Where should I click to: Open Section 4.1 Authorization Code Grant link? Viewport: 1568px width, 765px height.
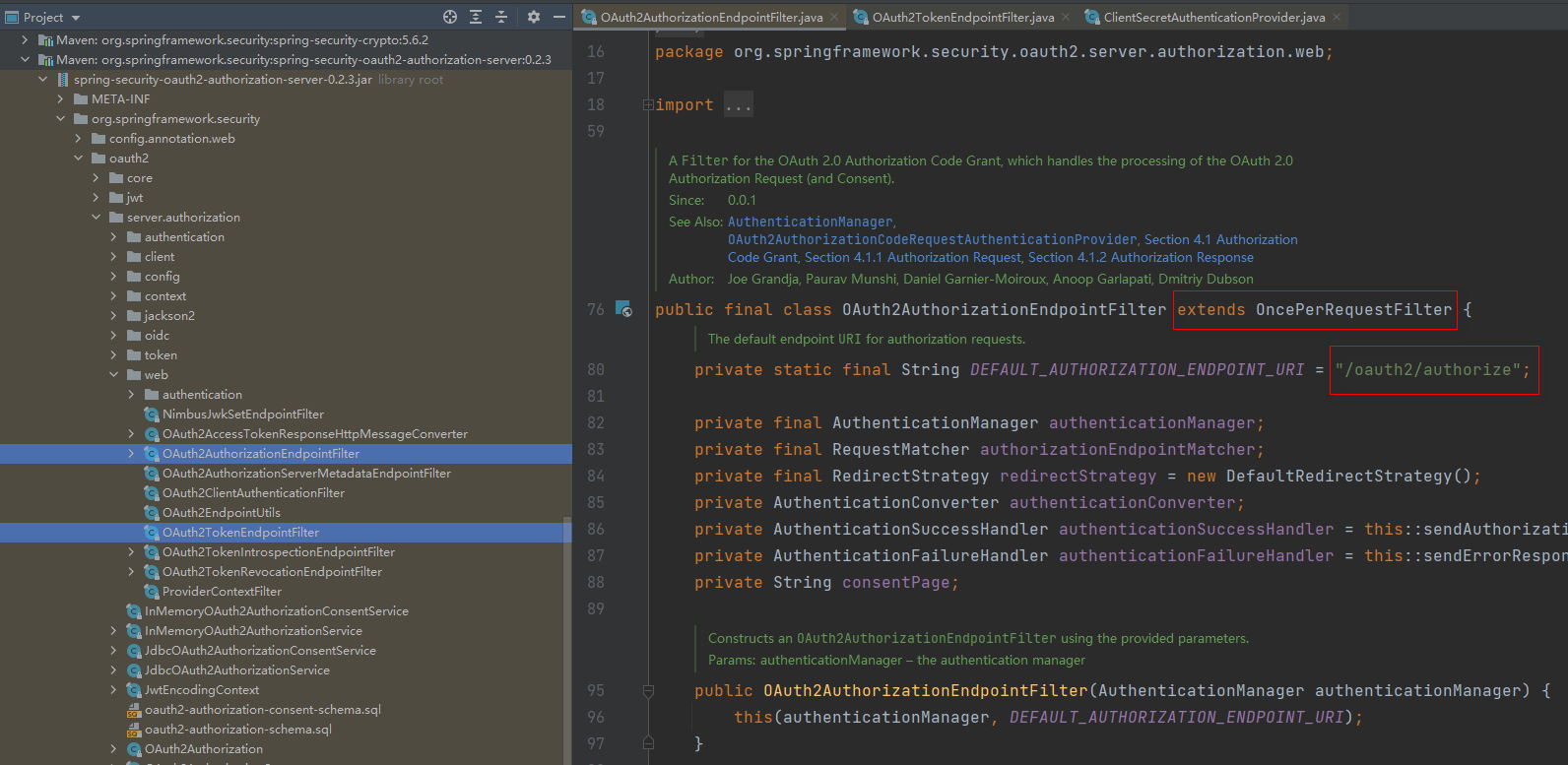click(1221, 240)
